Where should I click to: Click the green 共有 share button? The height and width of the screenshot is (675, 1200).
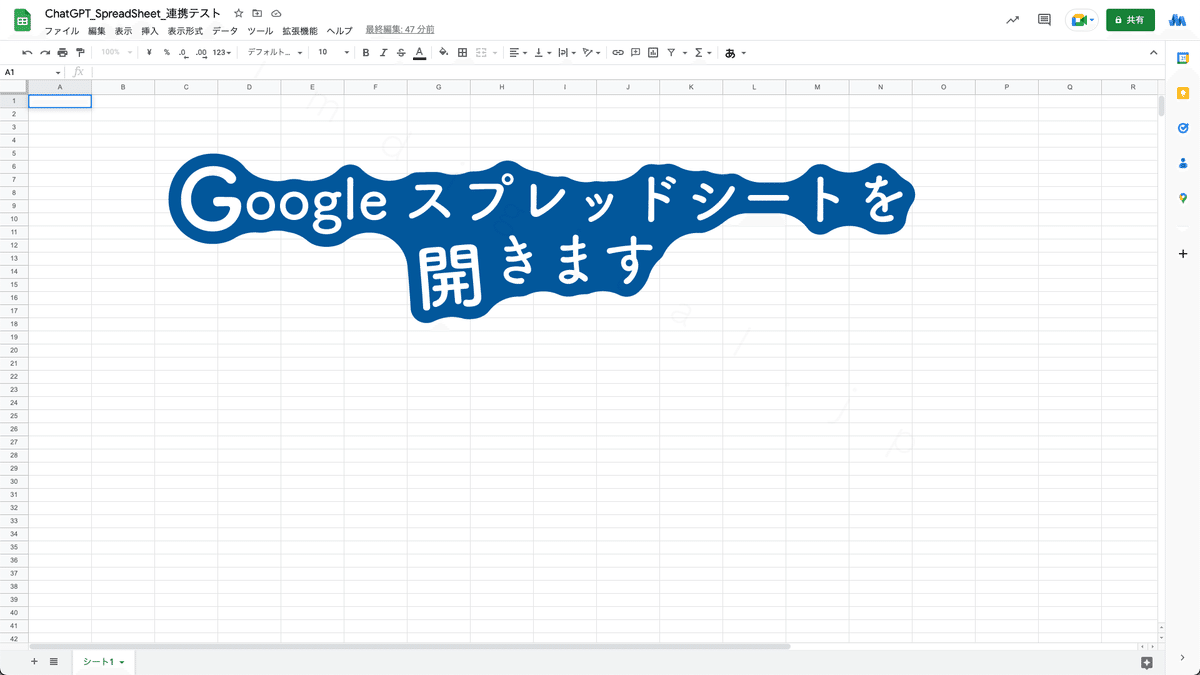point(1130,20)
